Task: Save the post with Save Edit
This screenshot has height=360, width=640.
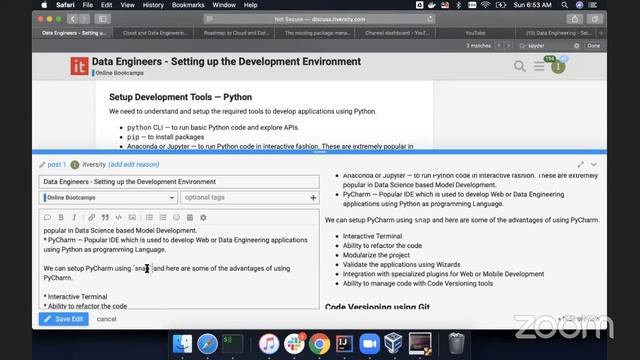Action: pyautogui.click(x=64, y=319)
